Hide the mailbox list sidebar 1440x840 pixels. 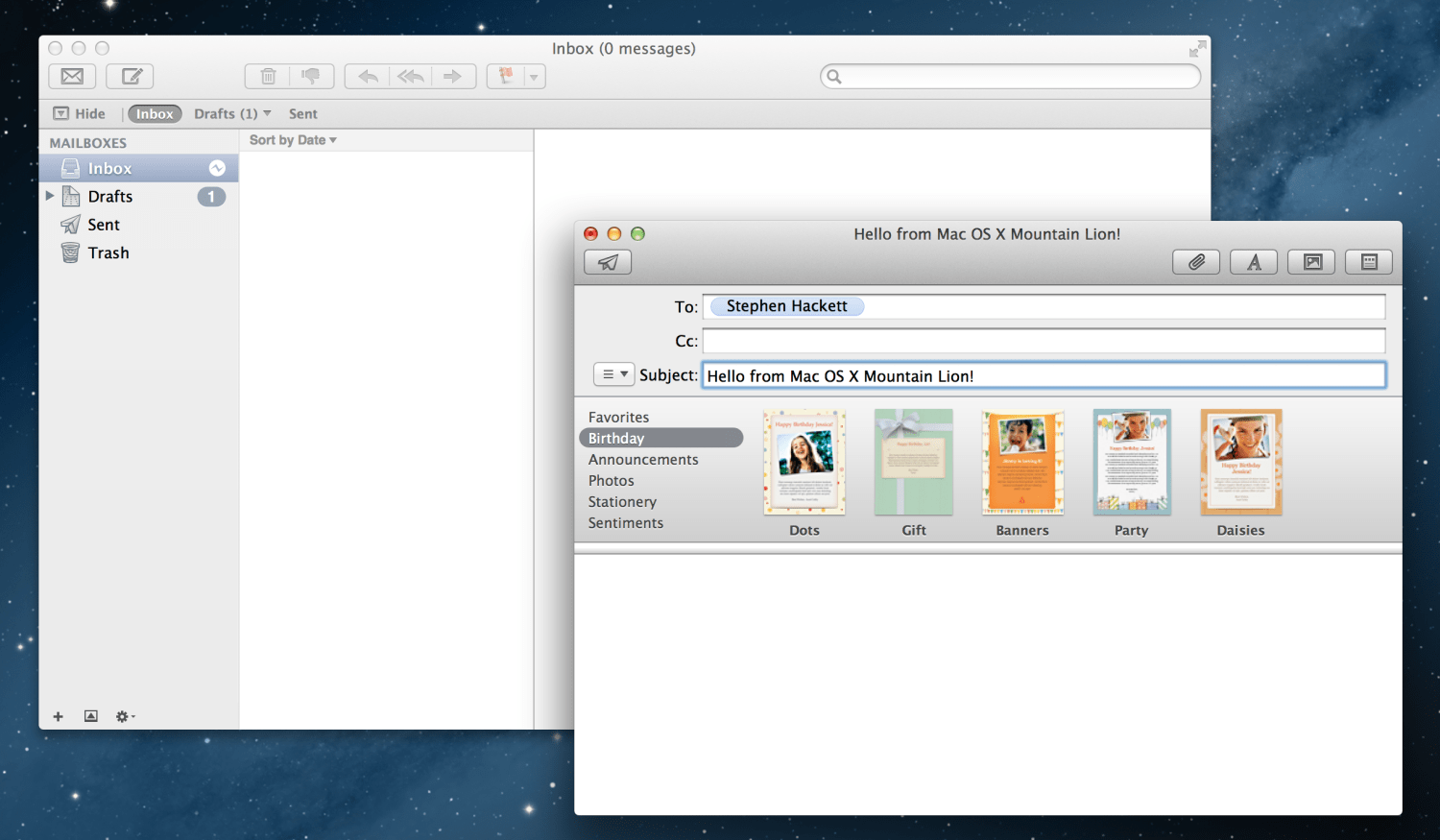[x=79, y=113]
